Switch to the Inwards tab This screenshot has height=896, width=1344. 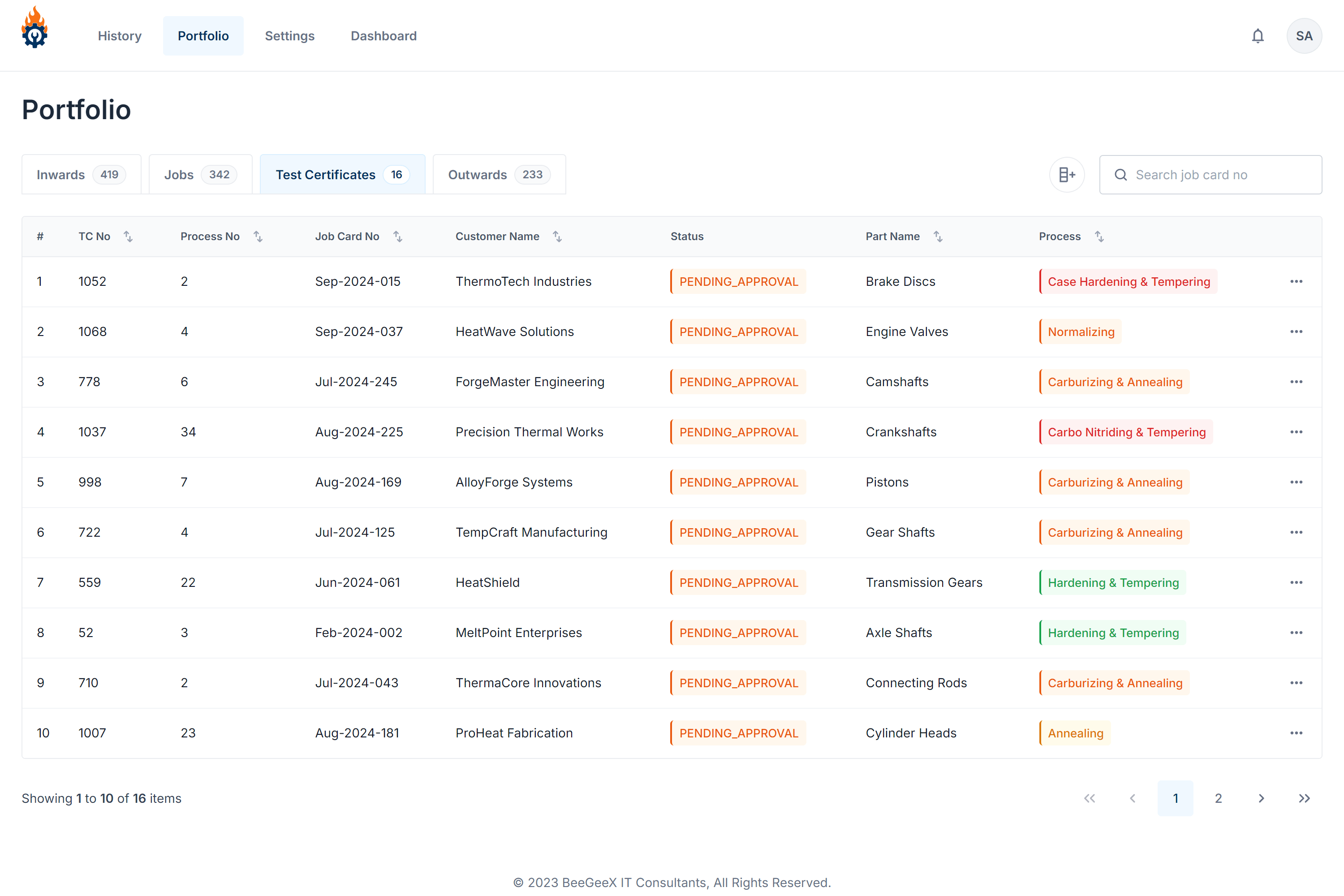tap(81, 175)
